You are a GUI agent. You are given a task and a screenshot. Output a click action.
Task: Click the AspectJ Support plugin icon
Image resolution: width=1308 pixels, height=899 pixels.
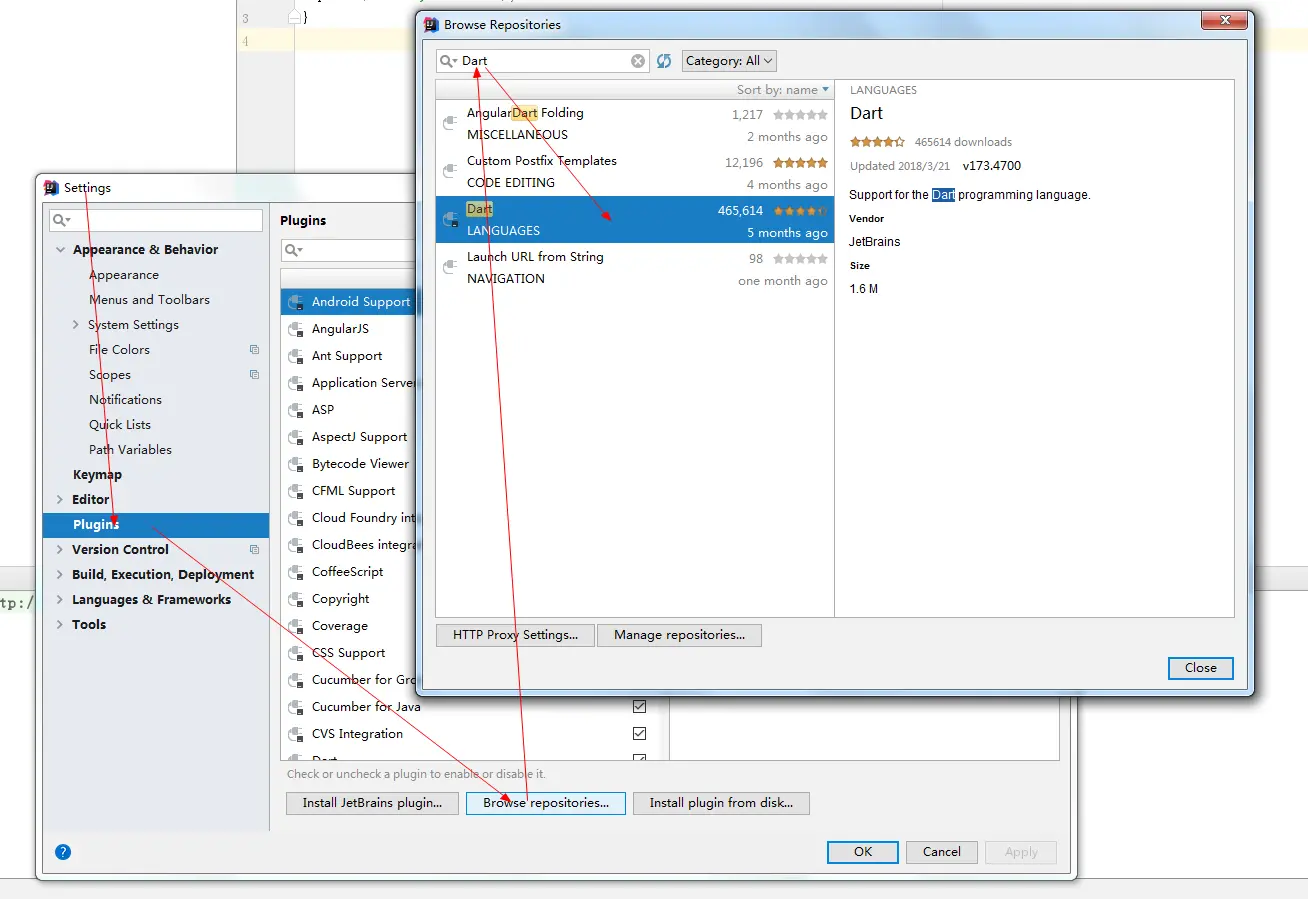pos(295,437)
